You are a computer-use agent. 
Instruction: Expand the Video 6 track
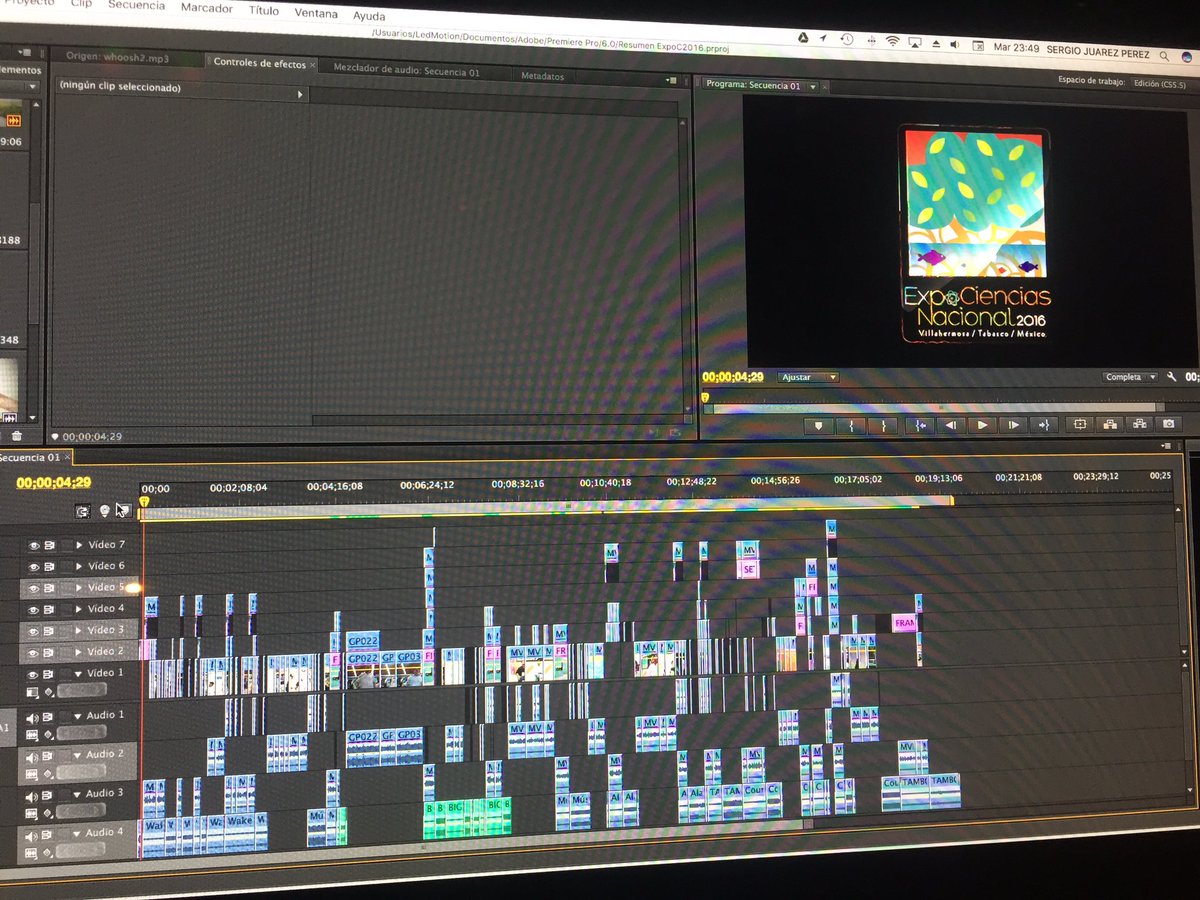[x=79, y=566]
